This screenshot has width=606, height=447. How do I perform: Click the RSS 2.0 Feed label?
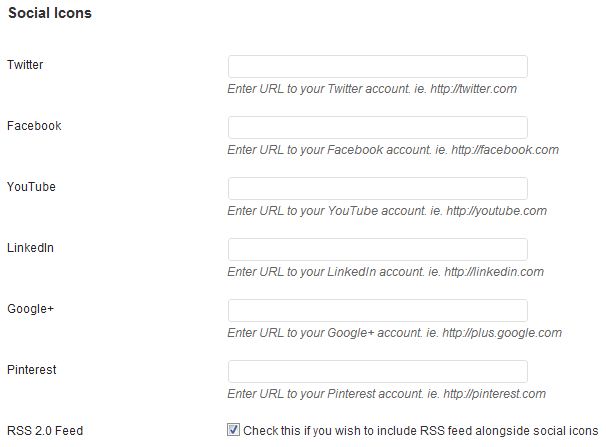pyautogui.click(x=45, y=431)
